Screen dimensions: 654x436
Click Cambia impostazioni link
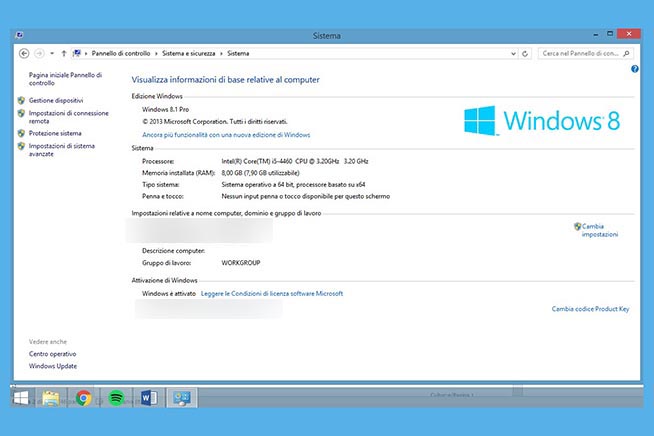pos(600,230)
